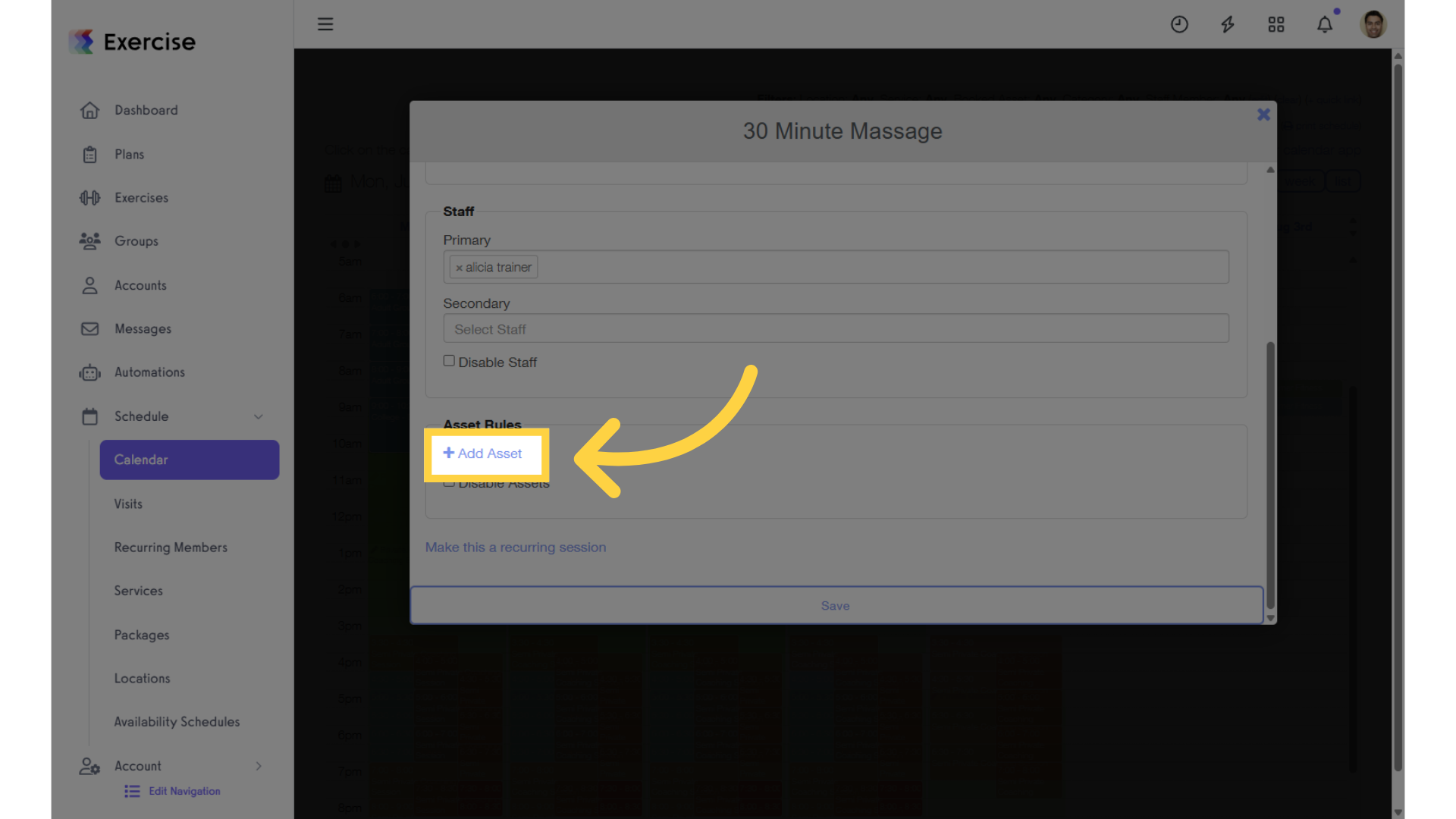Open the Messages page
The height and width of the screenshot is (819, 1456).
(x=143, y=329)
